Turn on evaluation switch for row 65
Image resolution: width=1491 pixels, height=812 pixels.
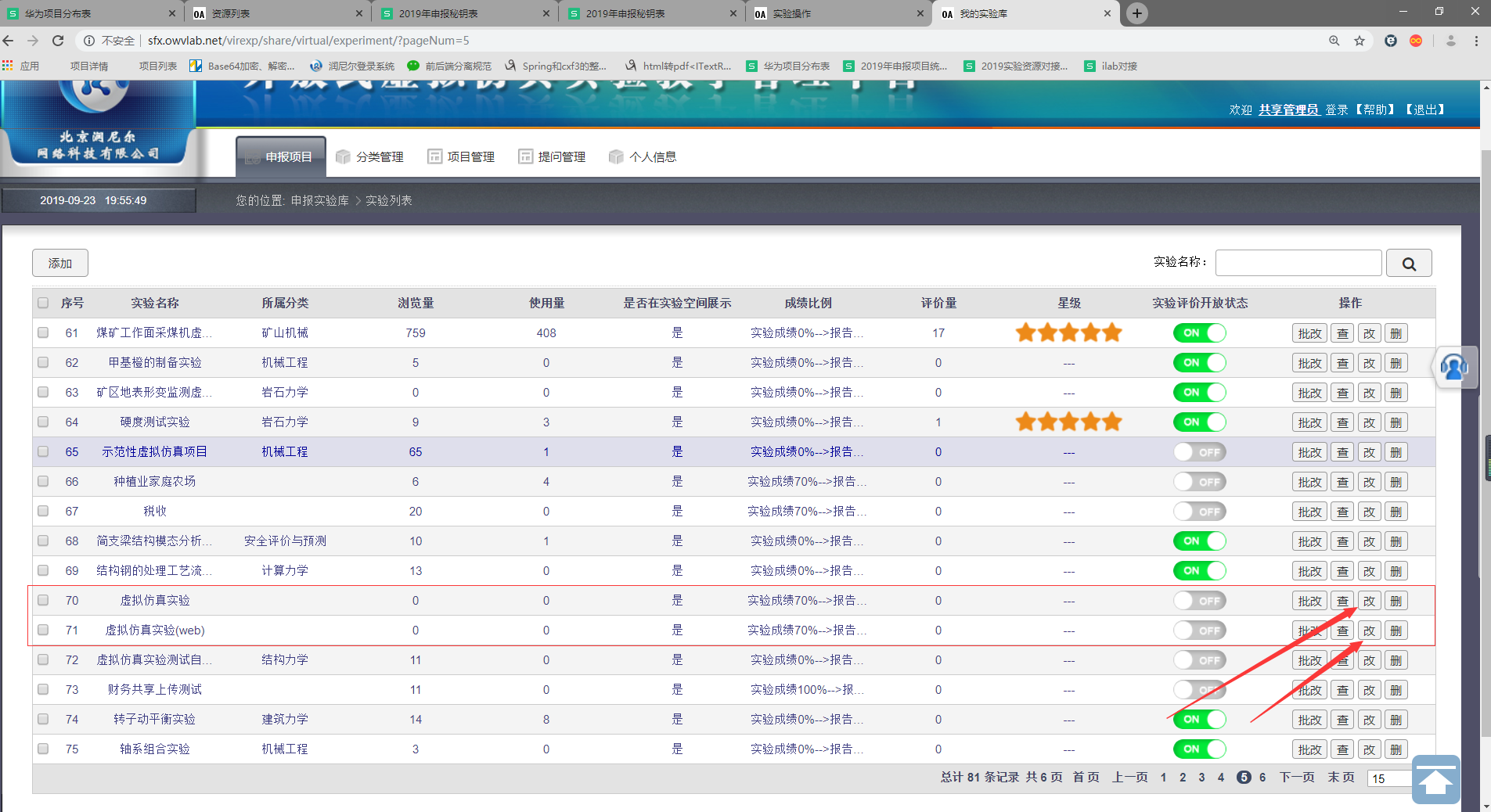pos(1199,452)
